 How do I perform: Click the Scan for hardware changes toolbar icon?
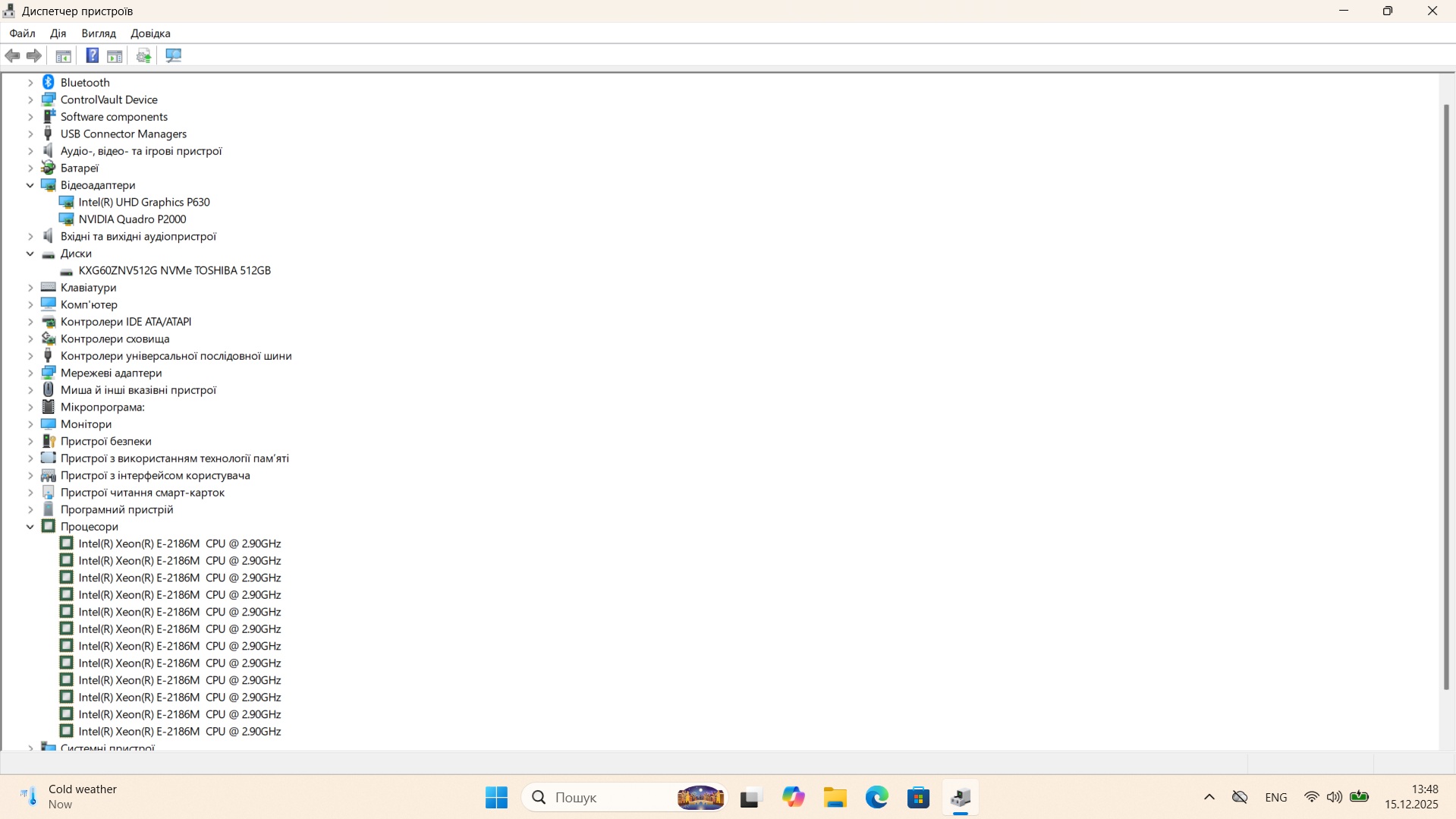174,55
